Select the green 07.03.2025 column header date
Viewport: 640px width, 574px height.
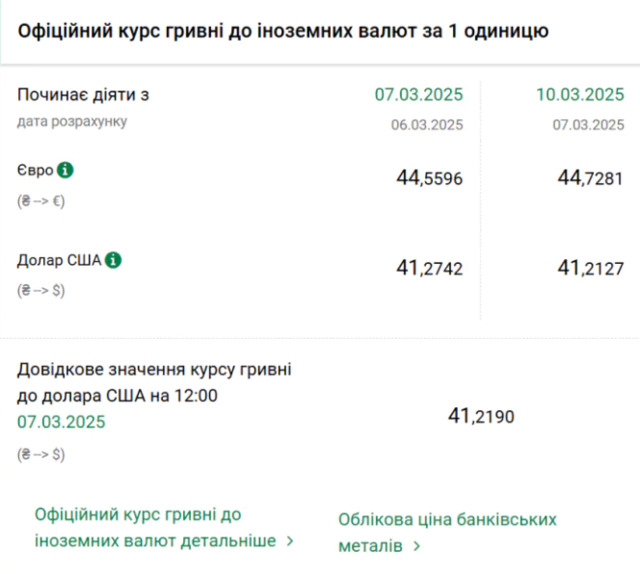pyautogui.click(x=419, y=95)
